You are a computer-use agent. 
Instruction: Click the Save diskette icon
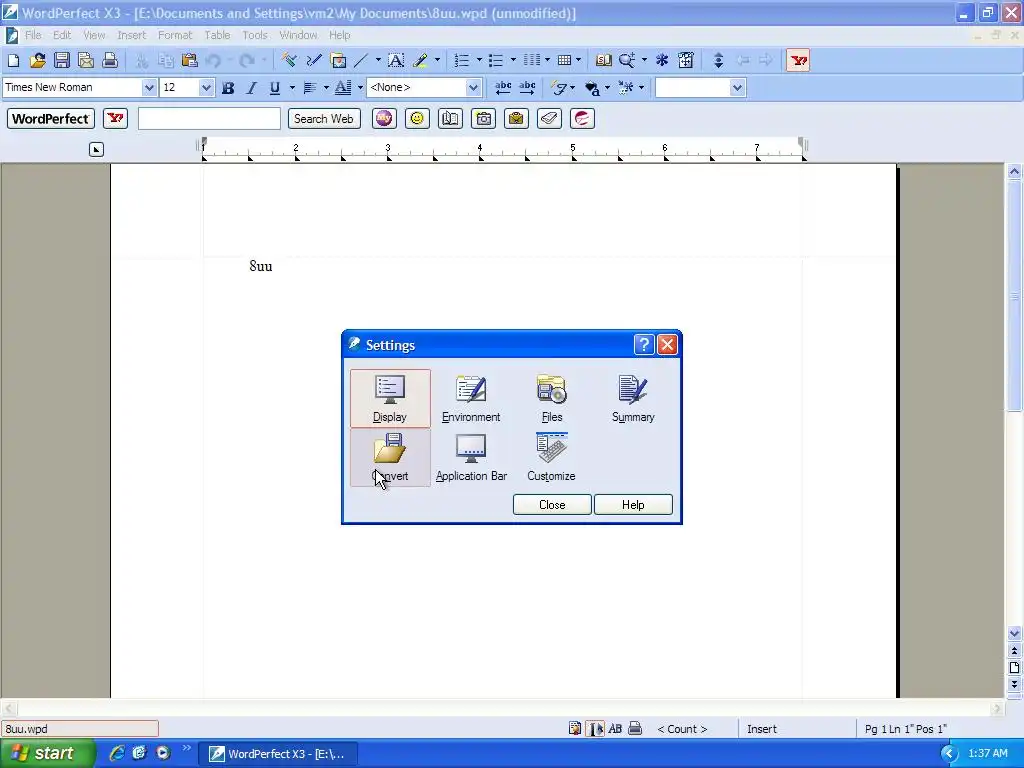click(x=61, y=61)
